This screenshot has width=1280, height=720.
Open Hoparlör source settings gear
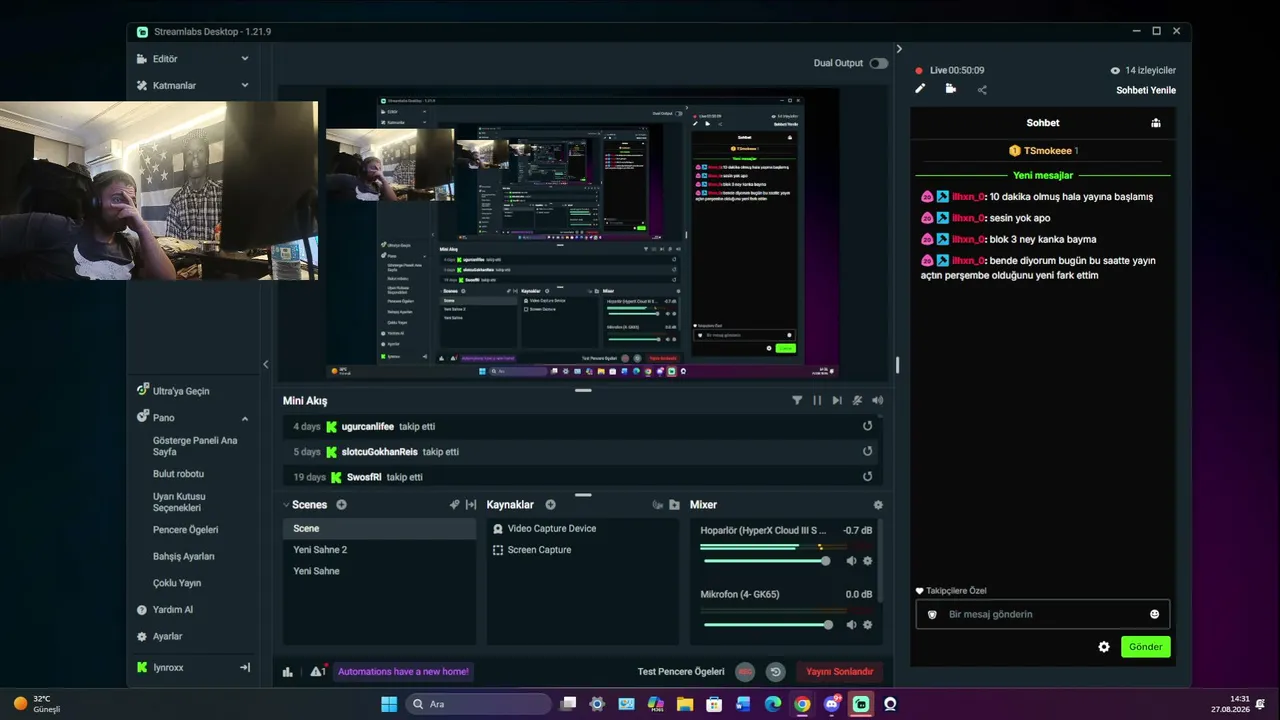coord(867,561)
